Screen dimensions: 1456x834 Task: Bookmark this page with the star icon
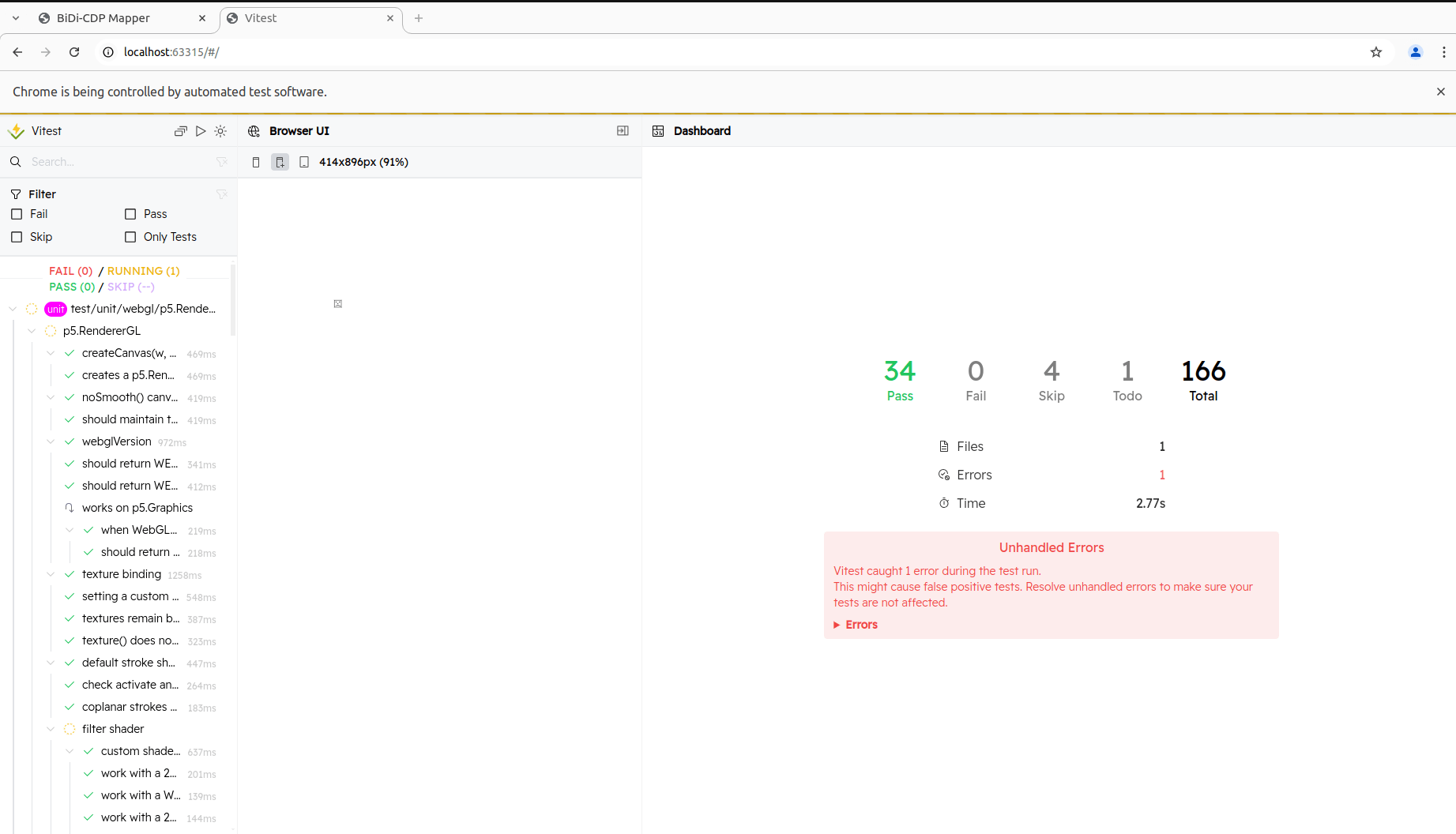1376,52
